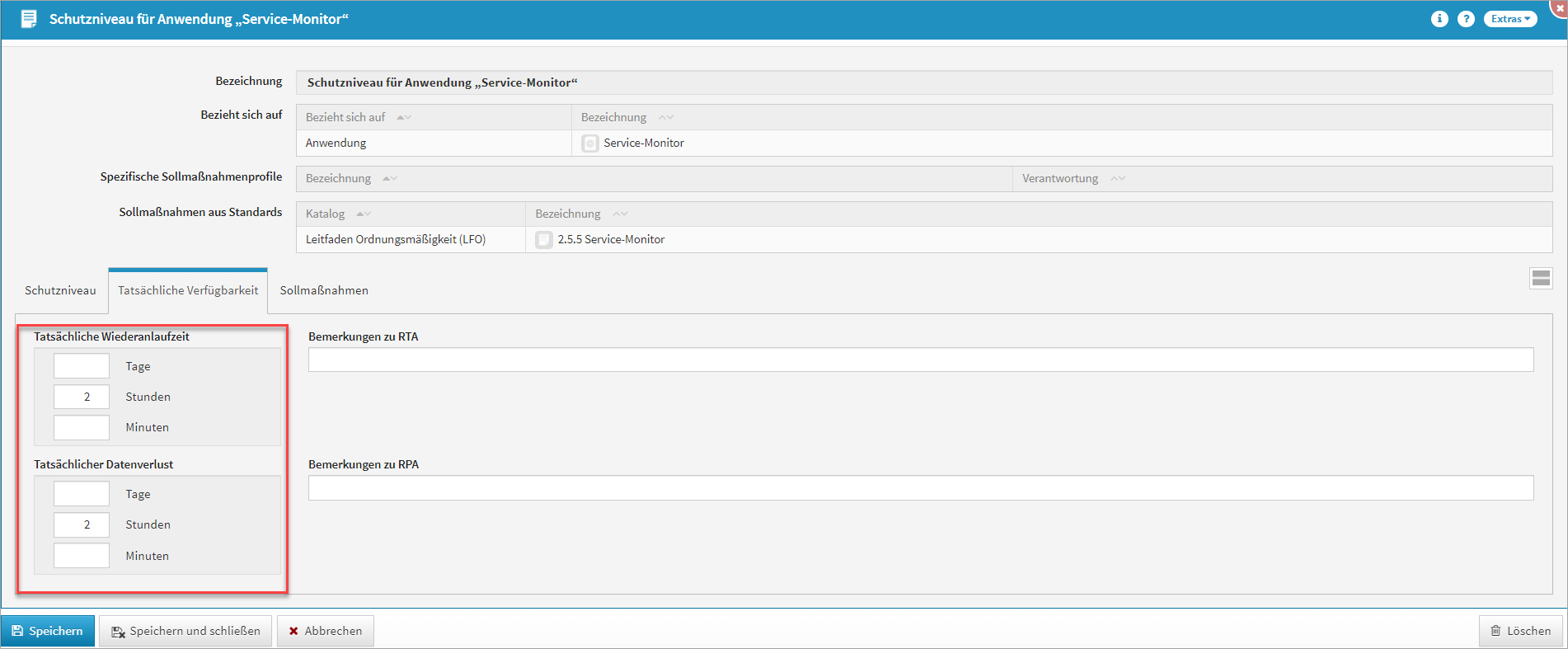1568x649 pixels.
Task: Click the 2.5.5 Service-Monitor catalog entry icon
Action: 544,240
